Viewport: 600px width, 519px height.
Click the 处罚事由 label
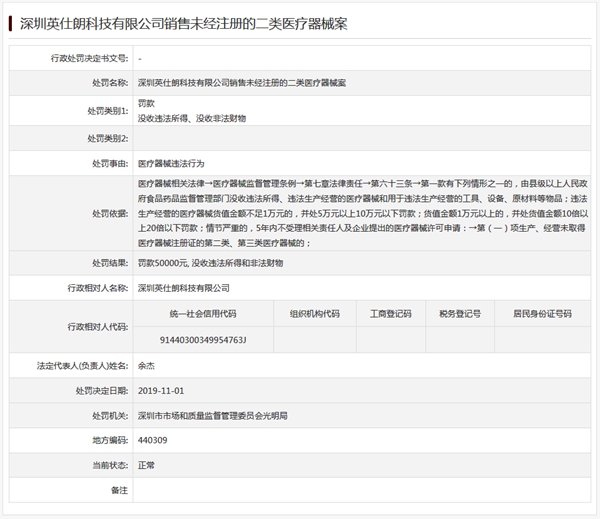tap(110, 163)
